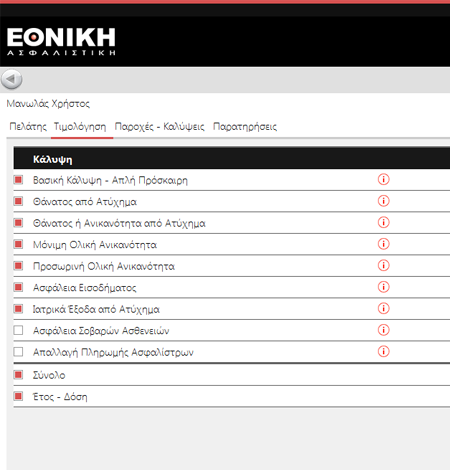The image size is (450, 470).
Task: Toggle the Σύνολο checkbox
Action: coord(18,375)
